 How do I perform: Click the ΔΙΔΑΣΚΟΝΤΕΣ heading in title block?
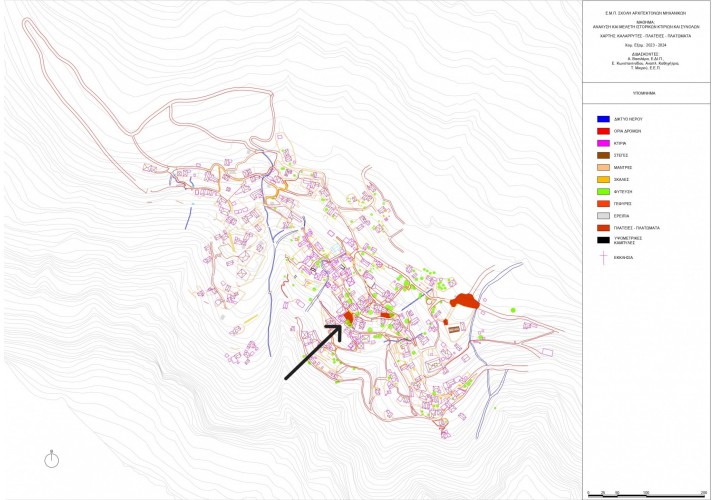pyautogui.click(x=645, y=54)
